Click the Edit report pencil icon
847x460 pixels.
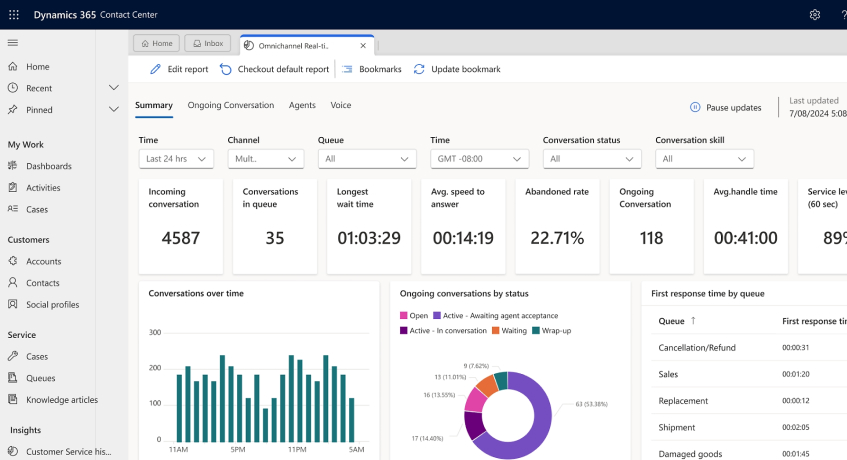(x=155, y=69)
